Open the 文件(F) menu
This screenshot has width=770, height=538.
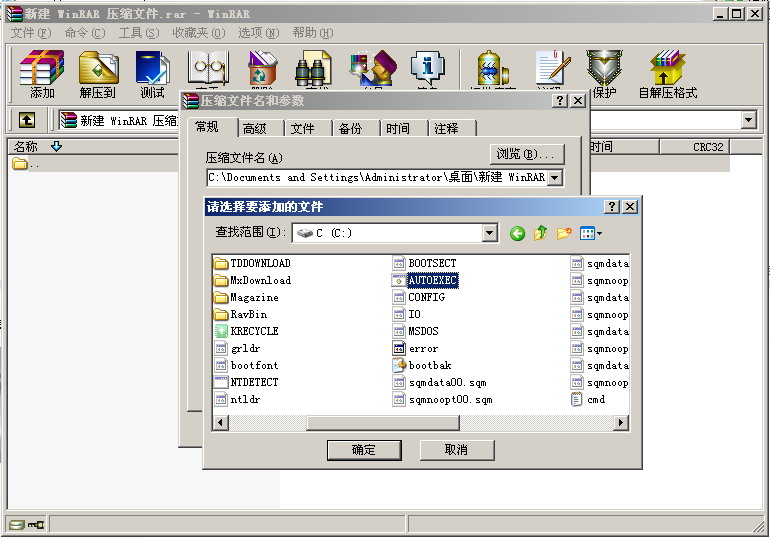coord(31,33)
